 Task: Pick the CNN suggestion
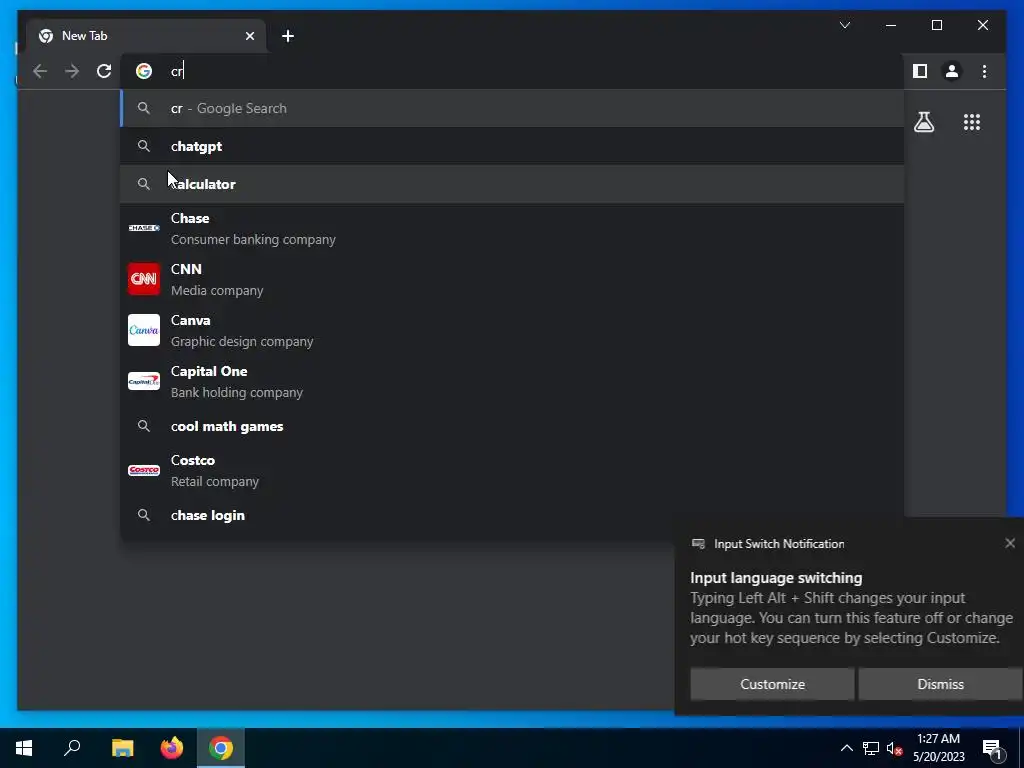(x=512, y=280)
